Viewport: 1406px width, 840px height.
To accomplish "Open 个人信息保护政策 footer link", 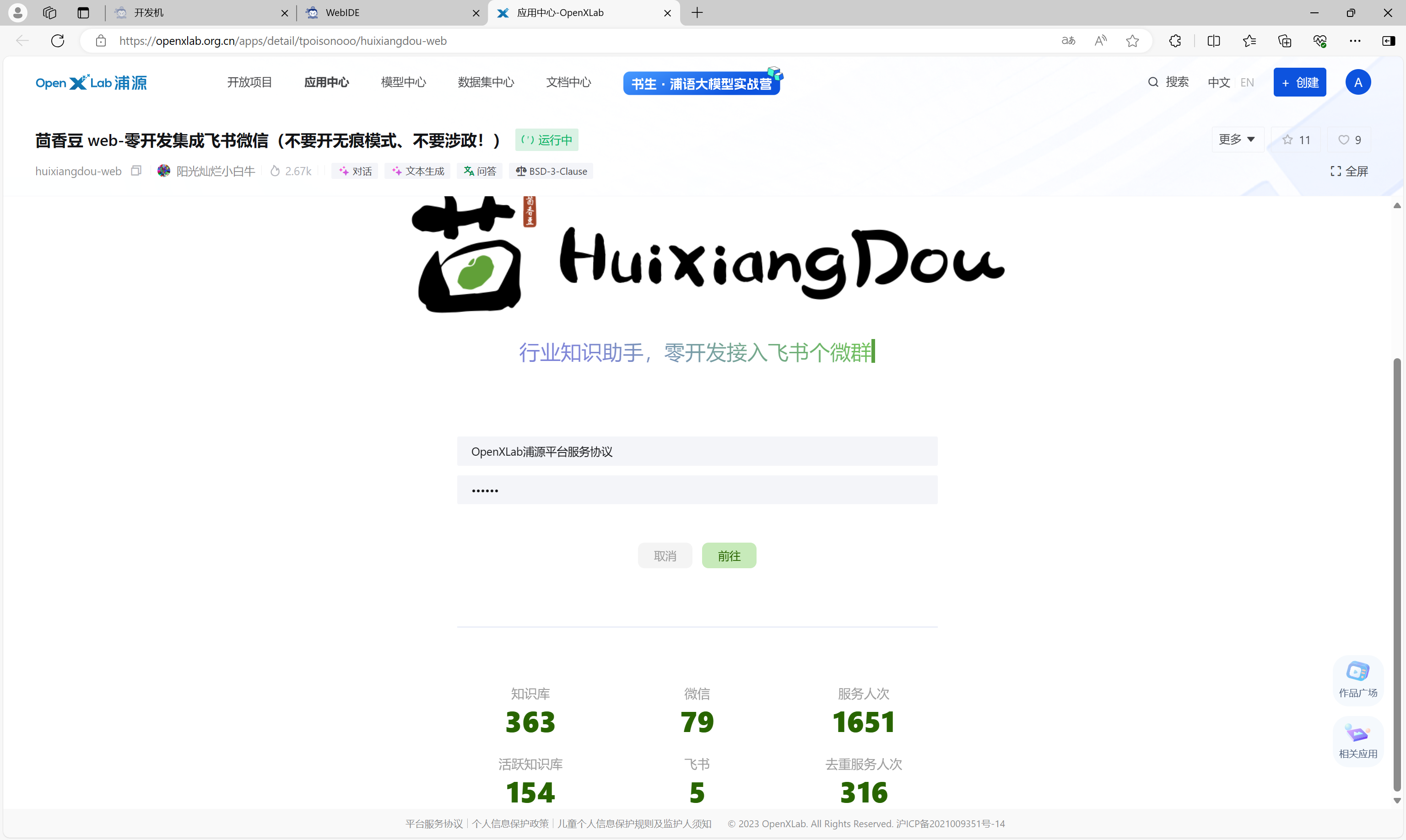I will tap(510, 824).
